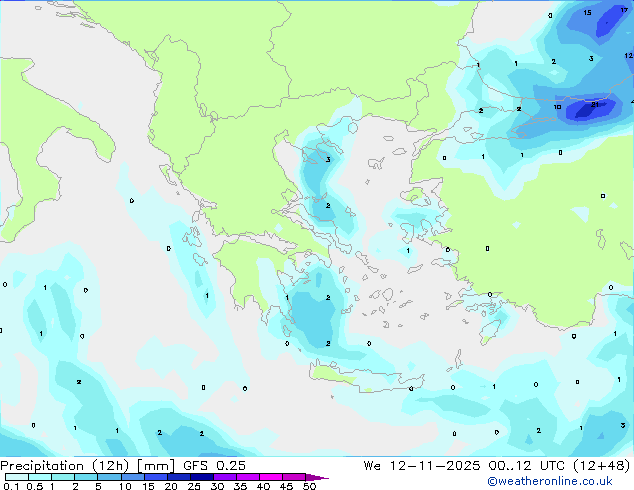Click the '50' legend scale label

pyautogui.click(x=309, y=486)
